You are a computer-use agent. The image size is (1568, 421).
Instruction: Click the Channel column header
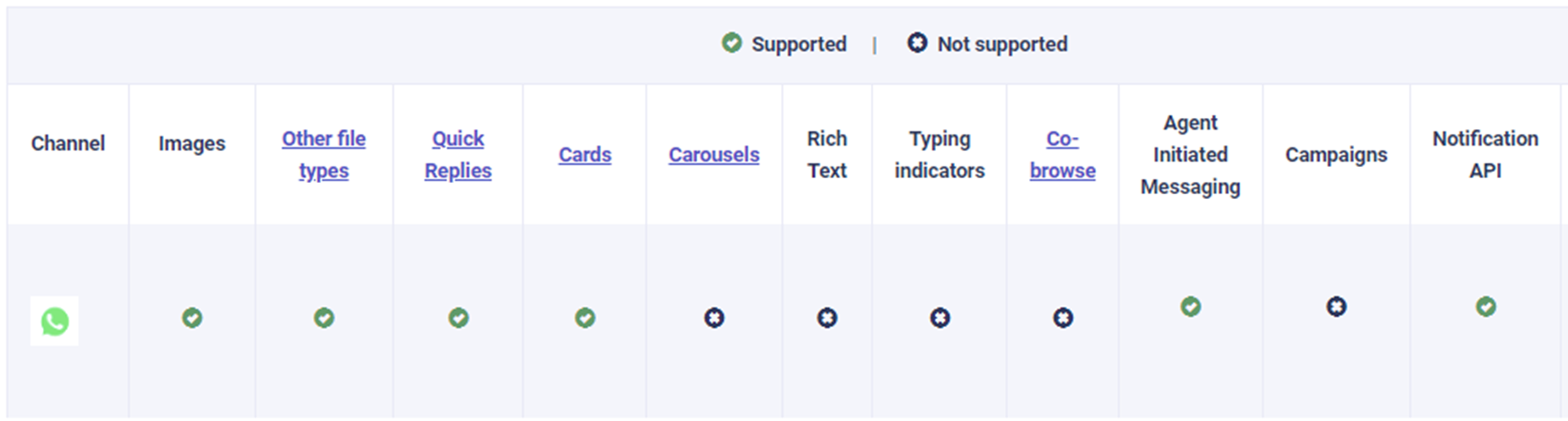click(68, 143)
